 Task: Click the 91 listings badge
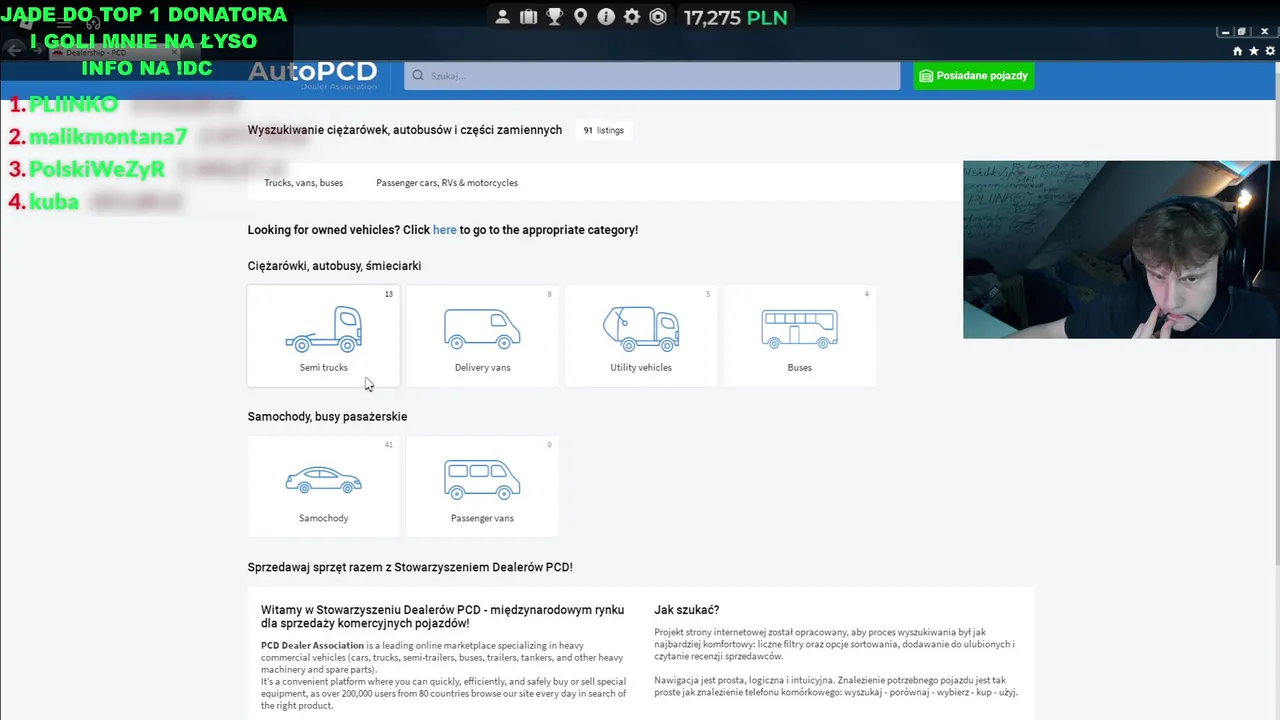click(x=603, y=130)
